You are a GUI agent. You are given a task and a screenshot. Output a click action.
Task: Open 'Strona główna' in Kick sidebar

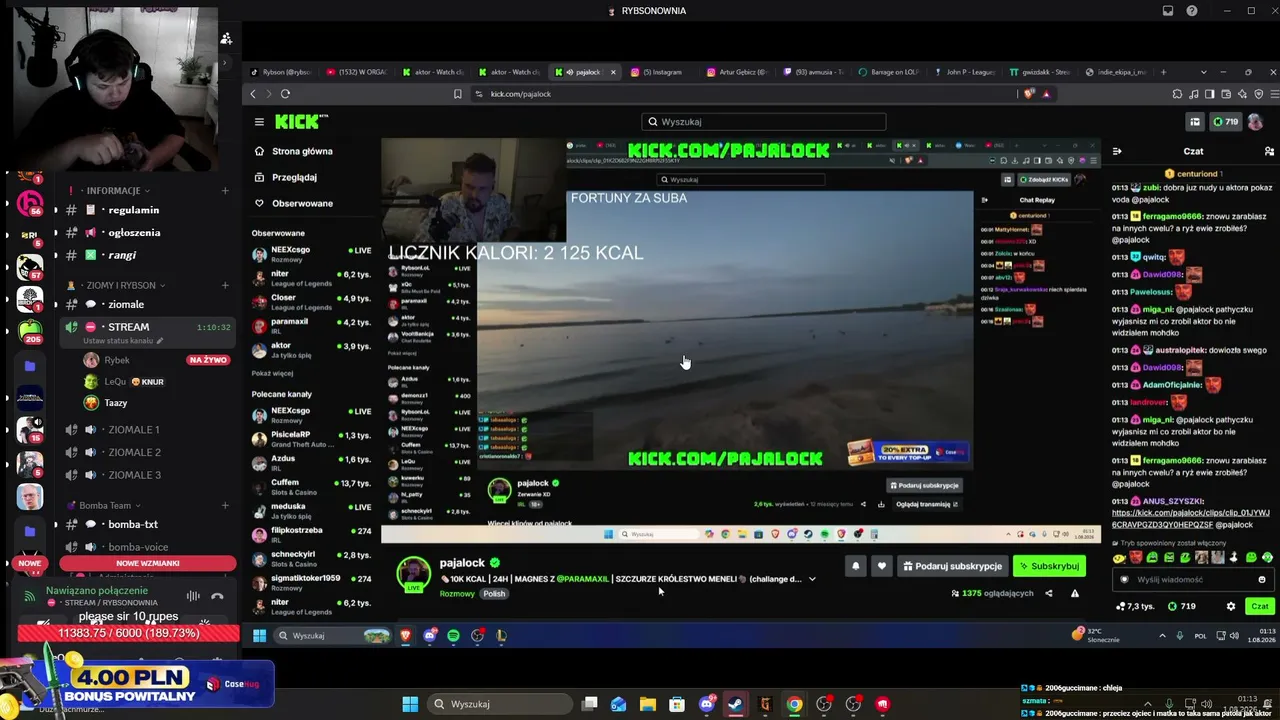(x=295, y=151)
